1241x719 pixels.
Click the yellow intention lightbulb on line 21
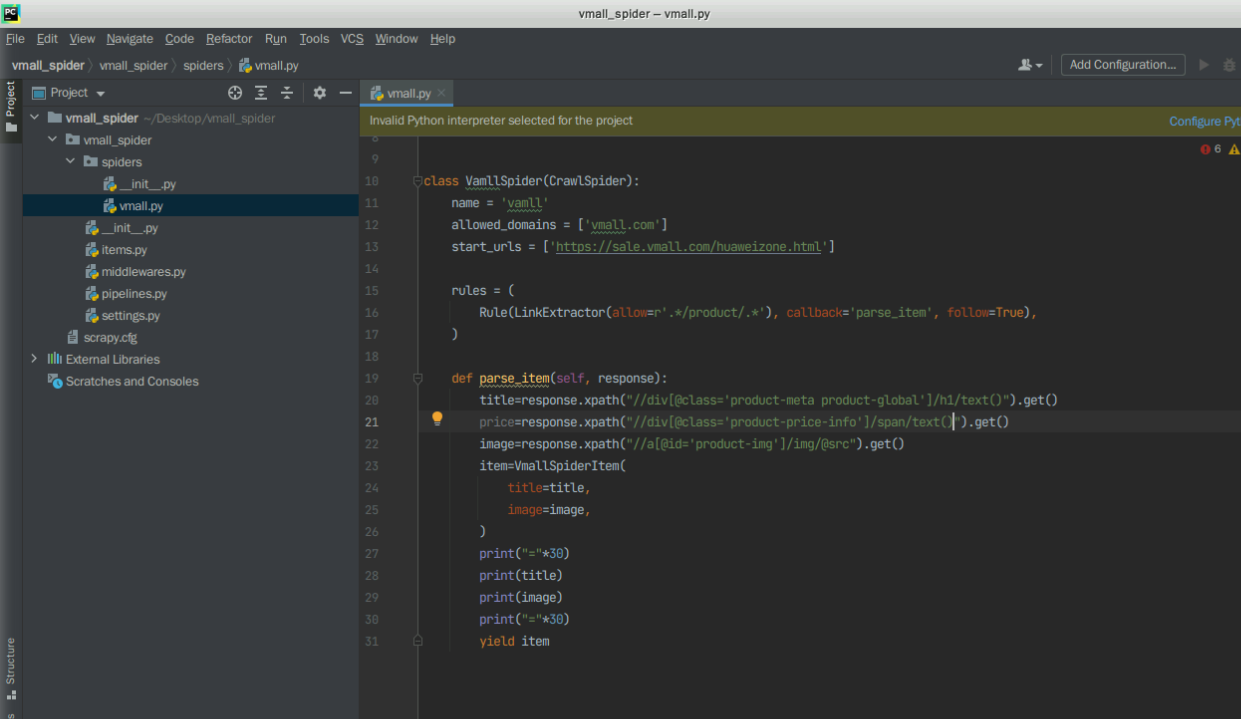click(x=437, y=419)
